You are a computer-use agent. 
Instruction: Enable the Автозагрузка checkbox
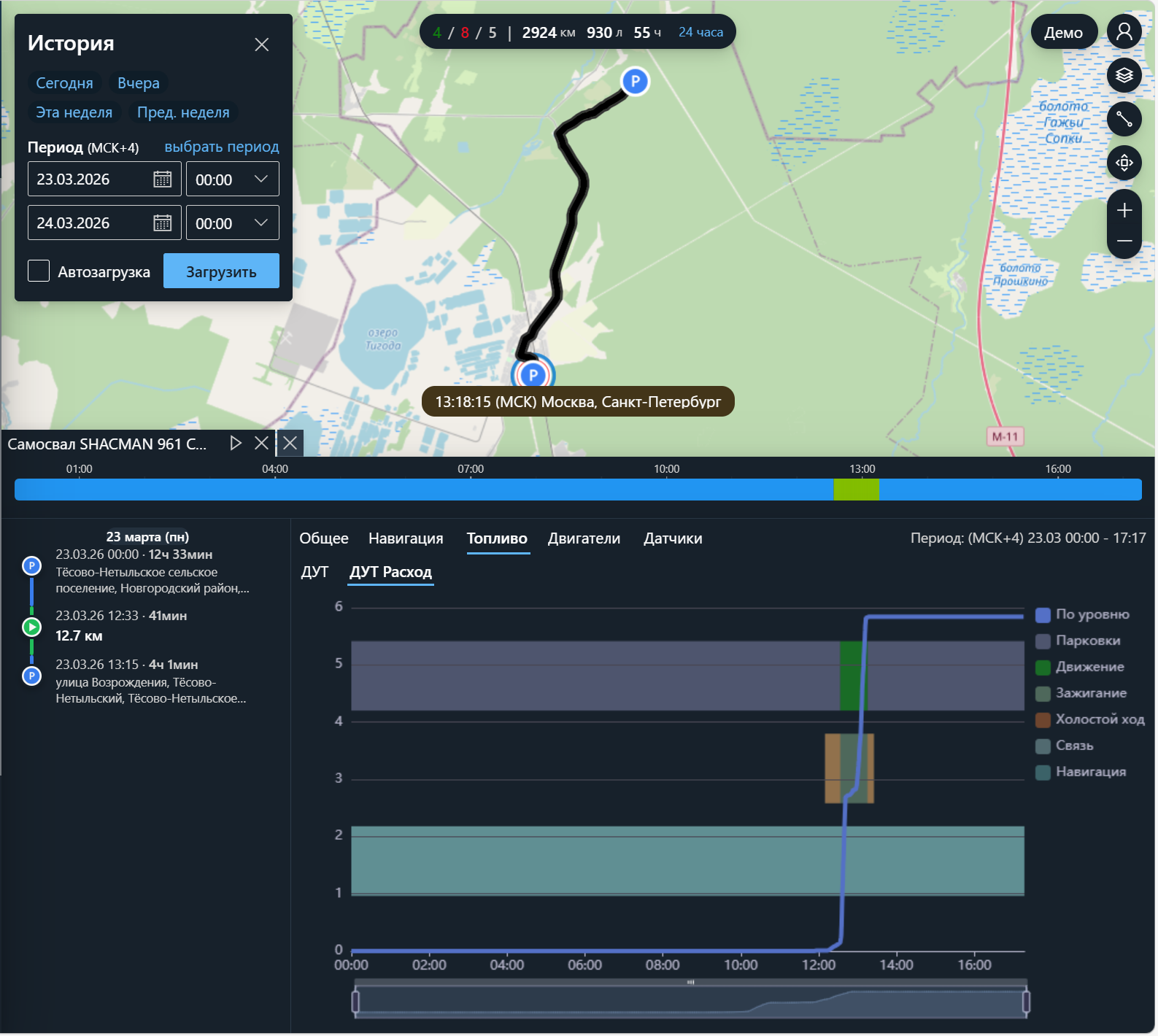click(39, 271)
